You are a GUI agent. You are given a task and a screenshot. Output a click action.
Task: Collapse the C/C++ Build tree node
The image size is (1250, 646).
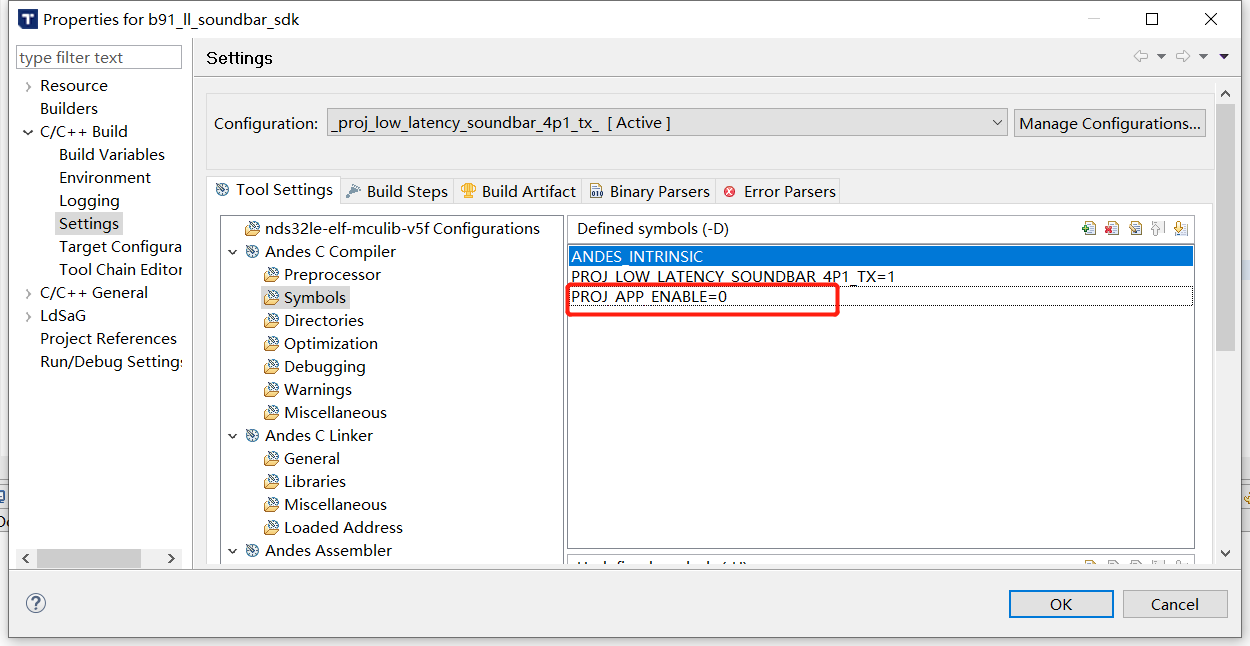point(28,132)
